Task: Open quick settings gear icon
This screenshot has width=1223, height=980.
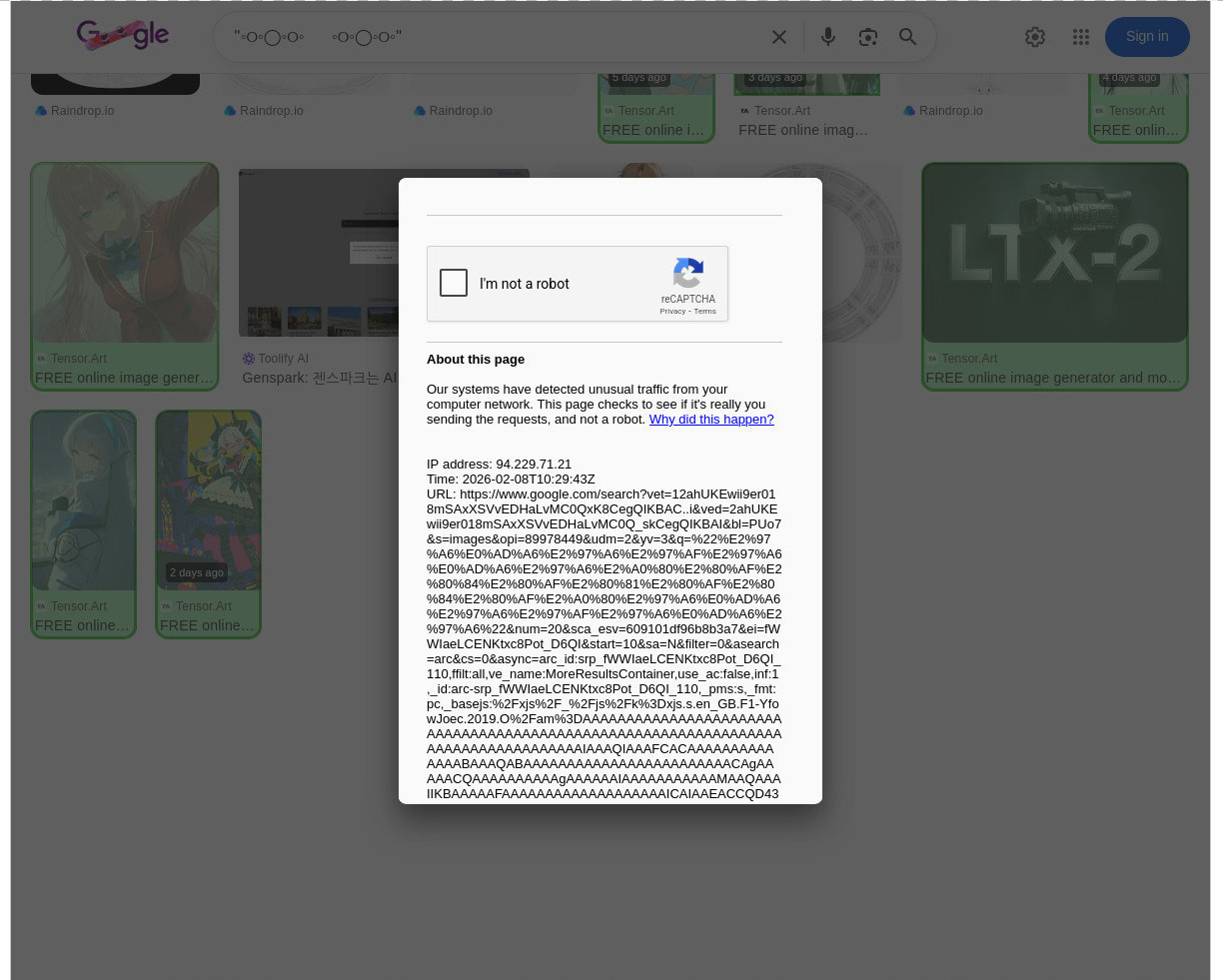Action: pyautogui.click(x=1035, y=37)
